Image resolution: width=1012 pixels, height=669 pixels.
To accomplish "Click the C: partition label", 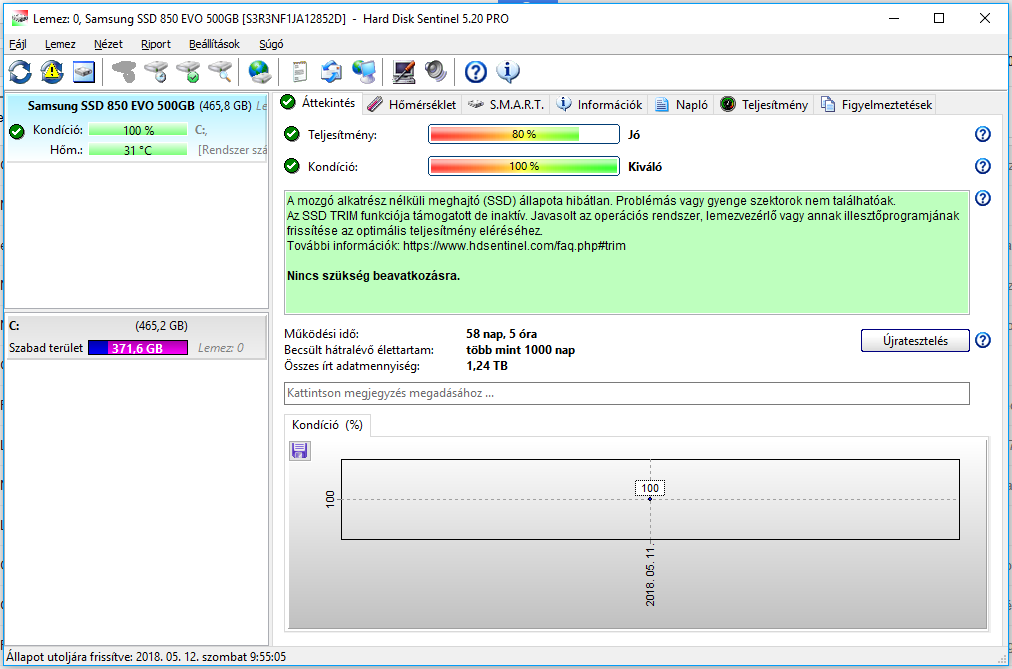I will (x=14, y=326).
